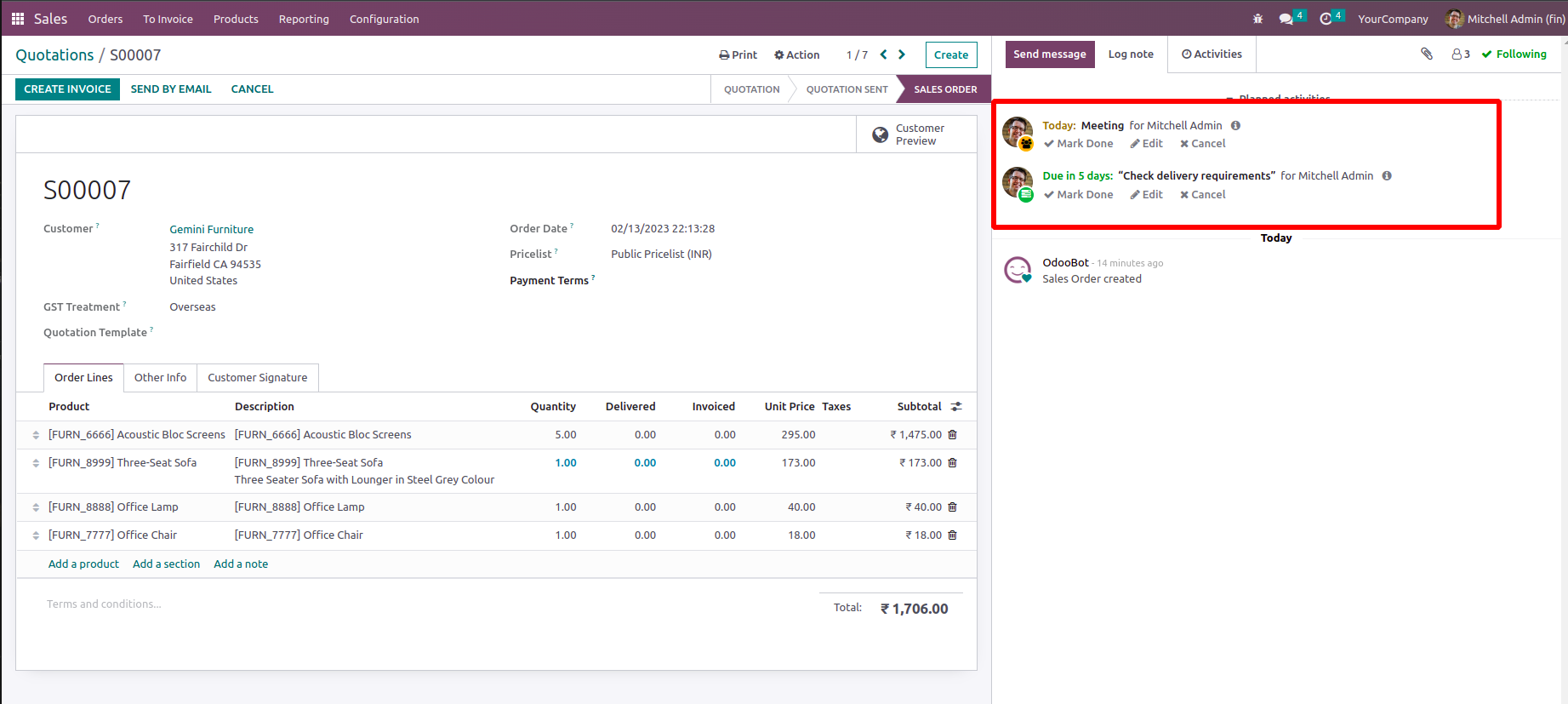The image size is (1568, 704).
Task: Expand the Reporting menu
Action: click(304, 19)
